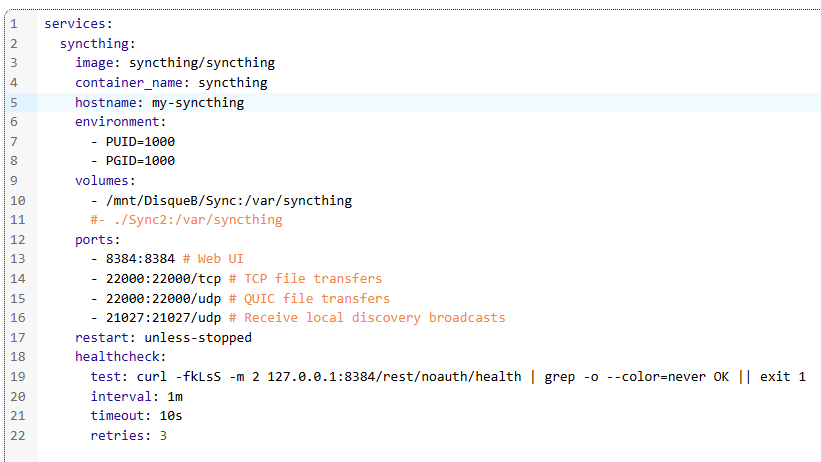
Task: Click the 'services:' key on line 1
Action: 78,24
